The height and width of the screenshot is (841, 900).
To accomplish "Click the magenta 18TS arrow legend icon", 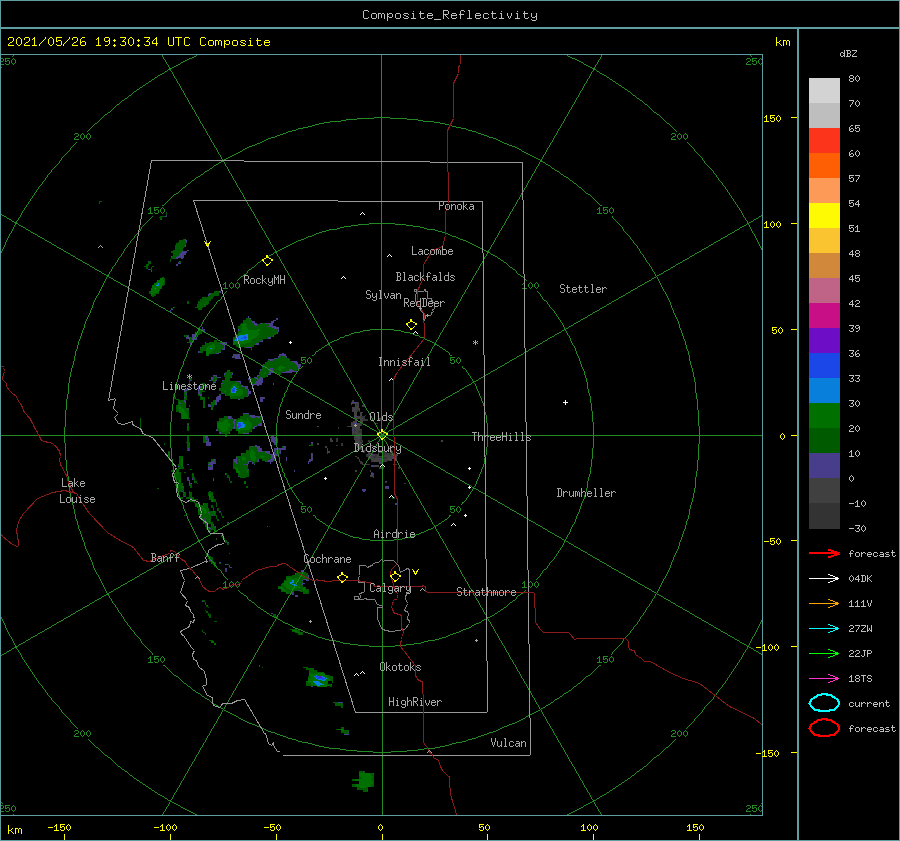I will [x=824, y=679].
